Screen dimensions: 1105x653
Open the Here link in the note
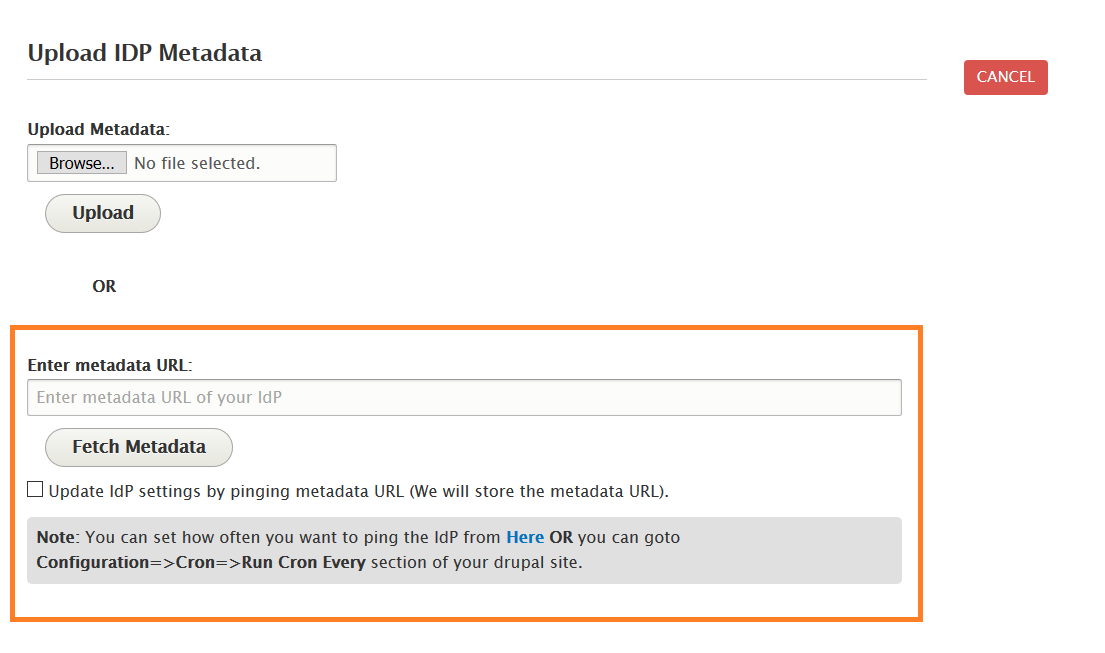(525, 537)
